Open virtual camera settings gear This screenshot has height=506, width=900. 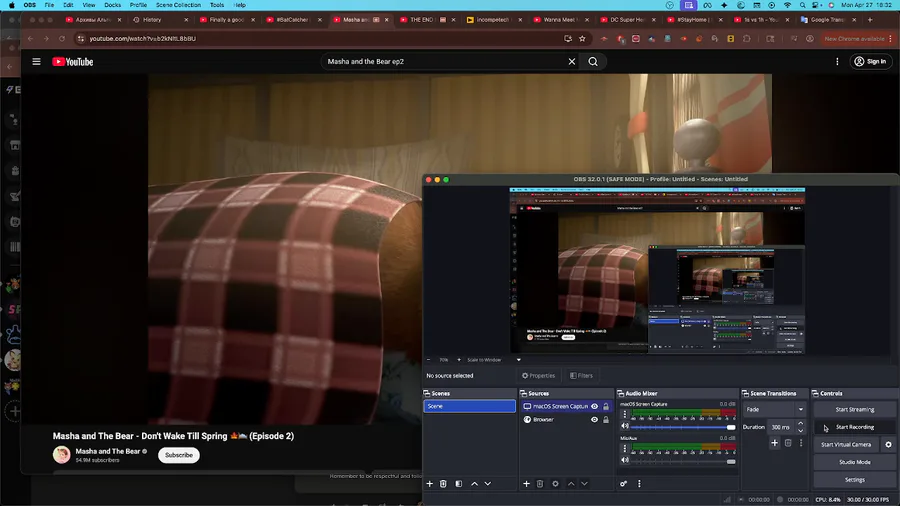889,445
